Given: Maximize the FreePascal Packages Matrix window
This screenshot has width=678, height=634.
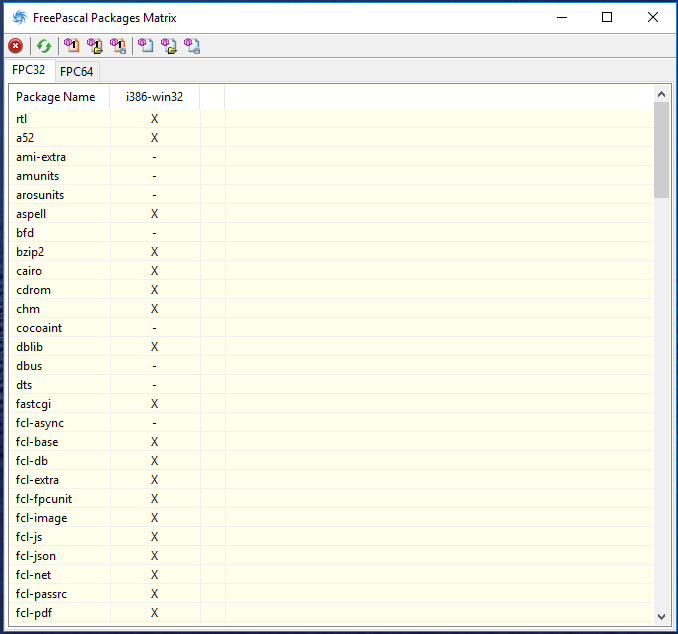Looking at the screenshot, I should [x=607, y=17].
